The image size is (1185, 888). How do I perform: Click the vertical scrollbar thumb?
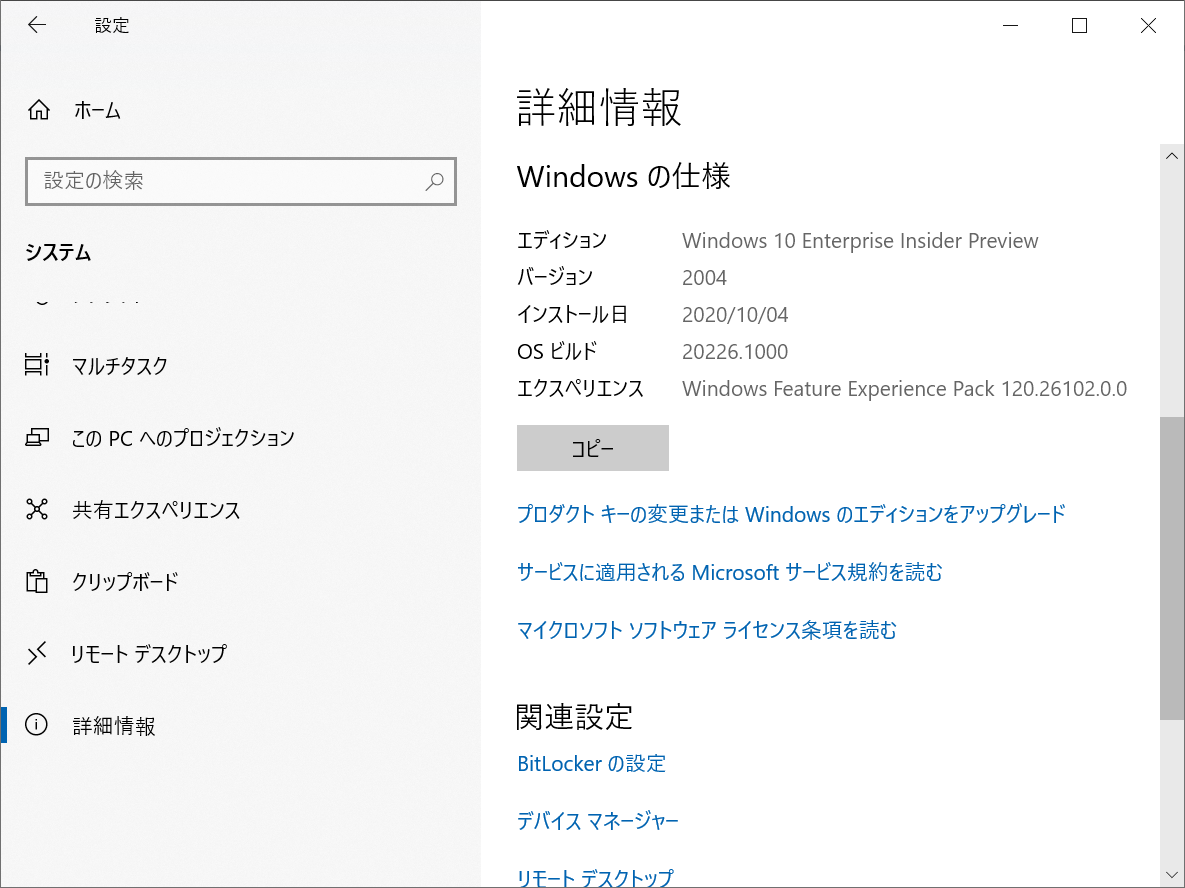coord(1171,568)
